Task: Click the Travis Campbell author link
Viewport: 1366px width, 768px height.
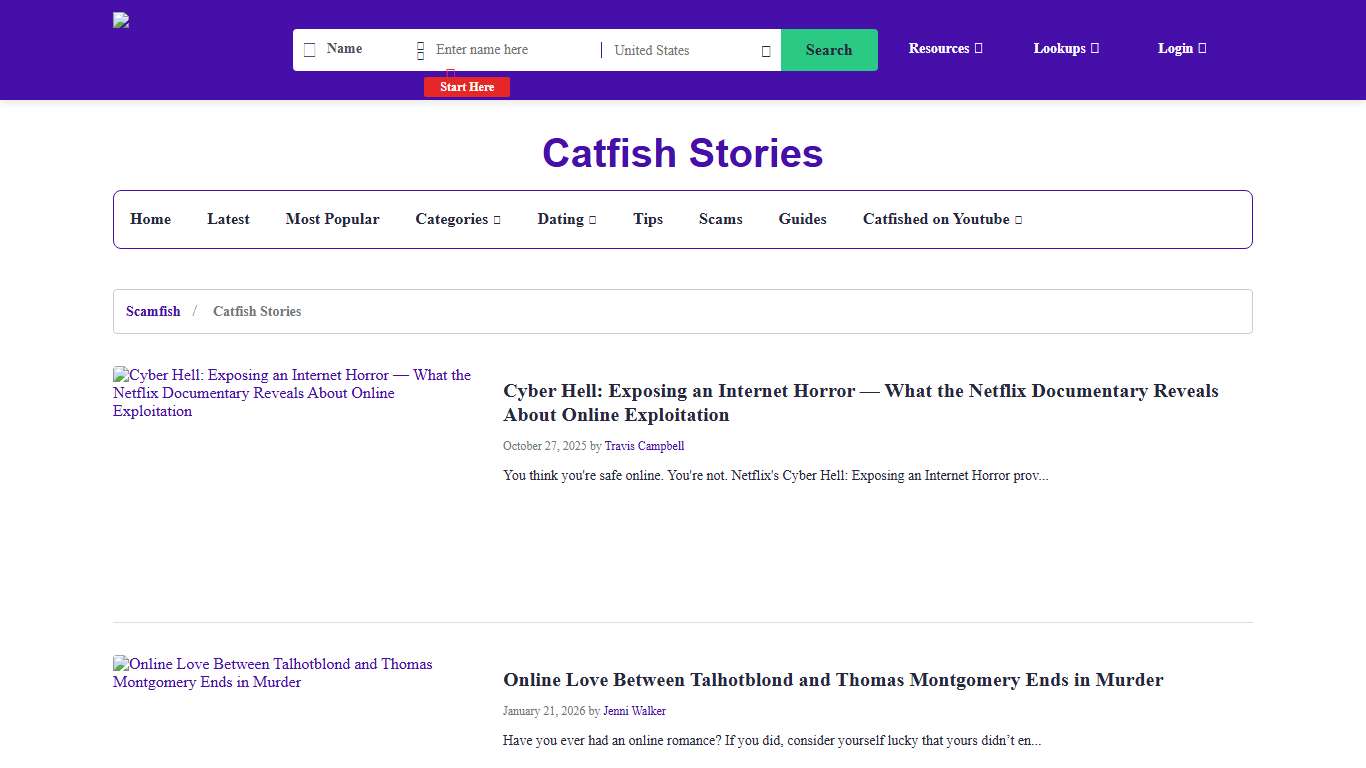Action: tap(644, 446)
